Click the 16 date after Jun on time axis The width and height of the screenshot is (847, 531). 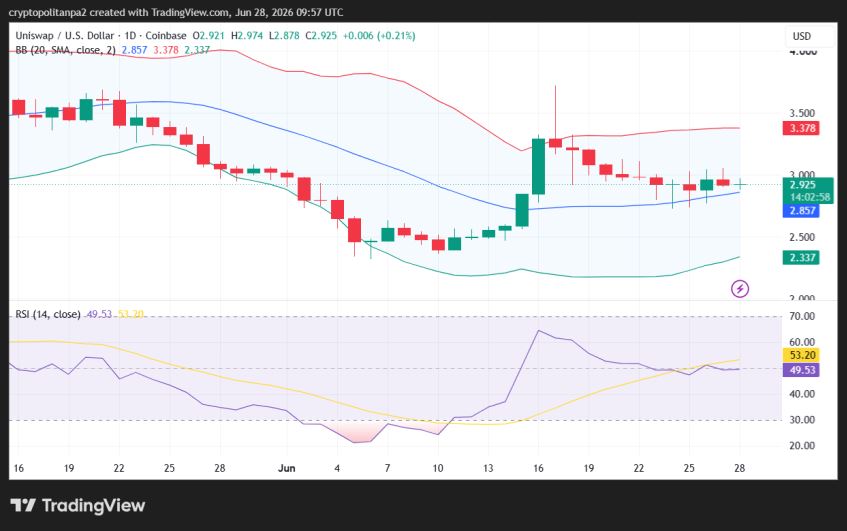538,468
